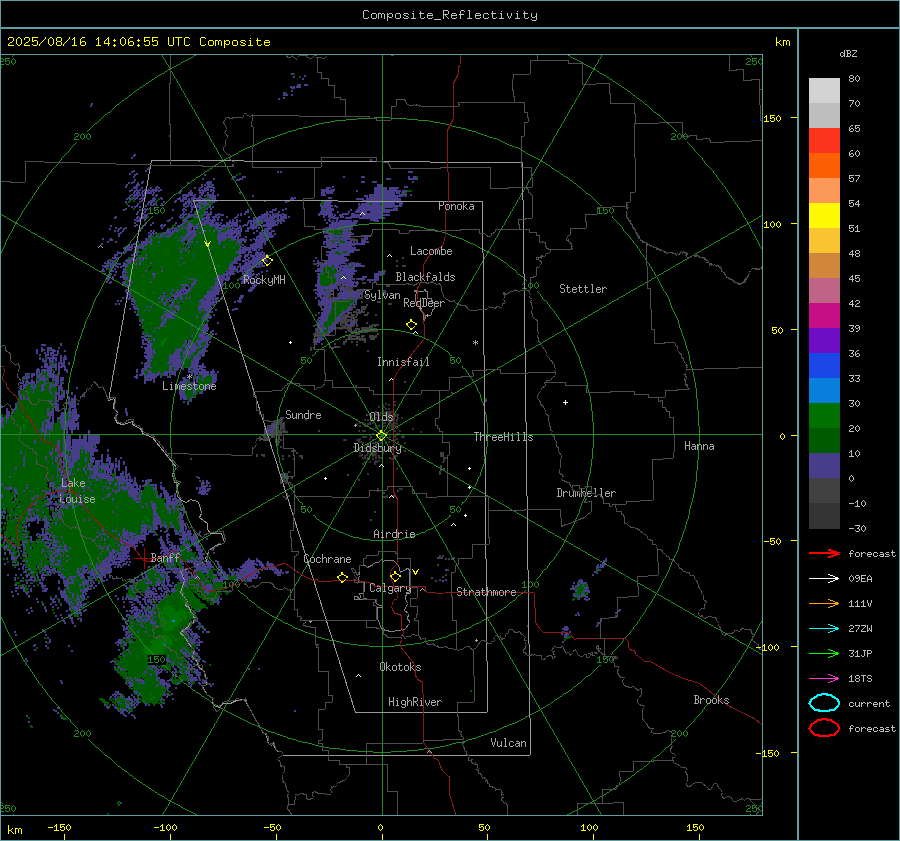This screenshot has height=841, width=900.
Task: Click the Olds town label
Action: 381,416
